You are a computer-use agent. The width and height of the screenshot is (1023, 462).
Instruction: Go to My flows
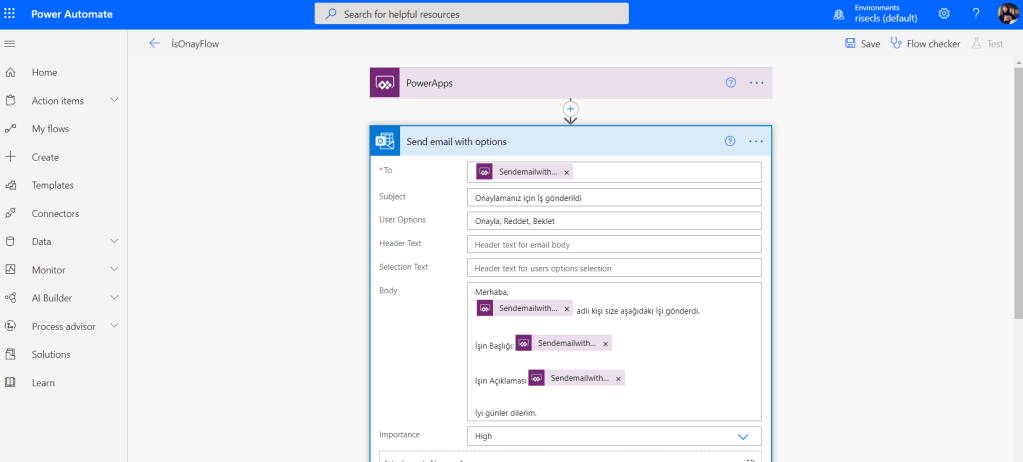50,129
